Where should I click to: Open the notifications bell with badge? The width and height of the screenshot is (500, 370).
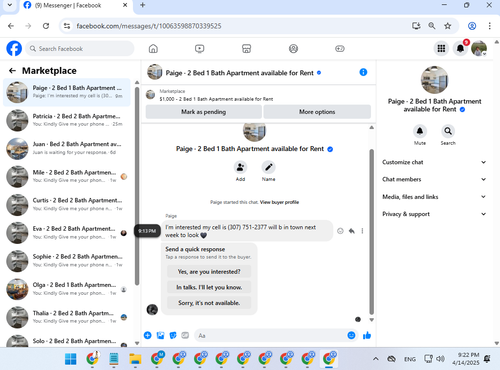tap(460, 49)
